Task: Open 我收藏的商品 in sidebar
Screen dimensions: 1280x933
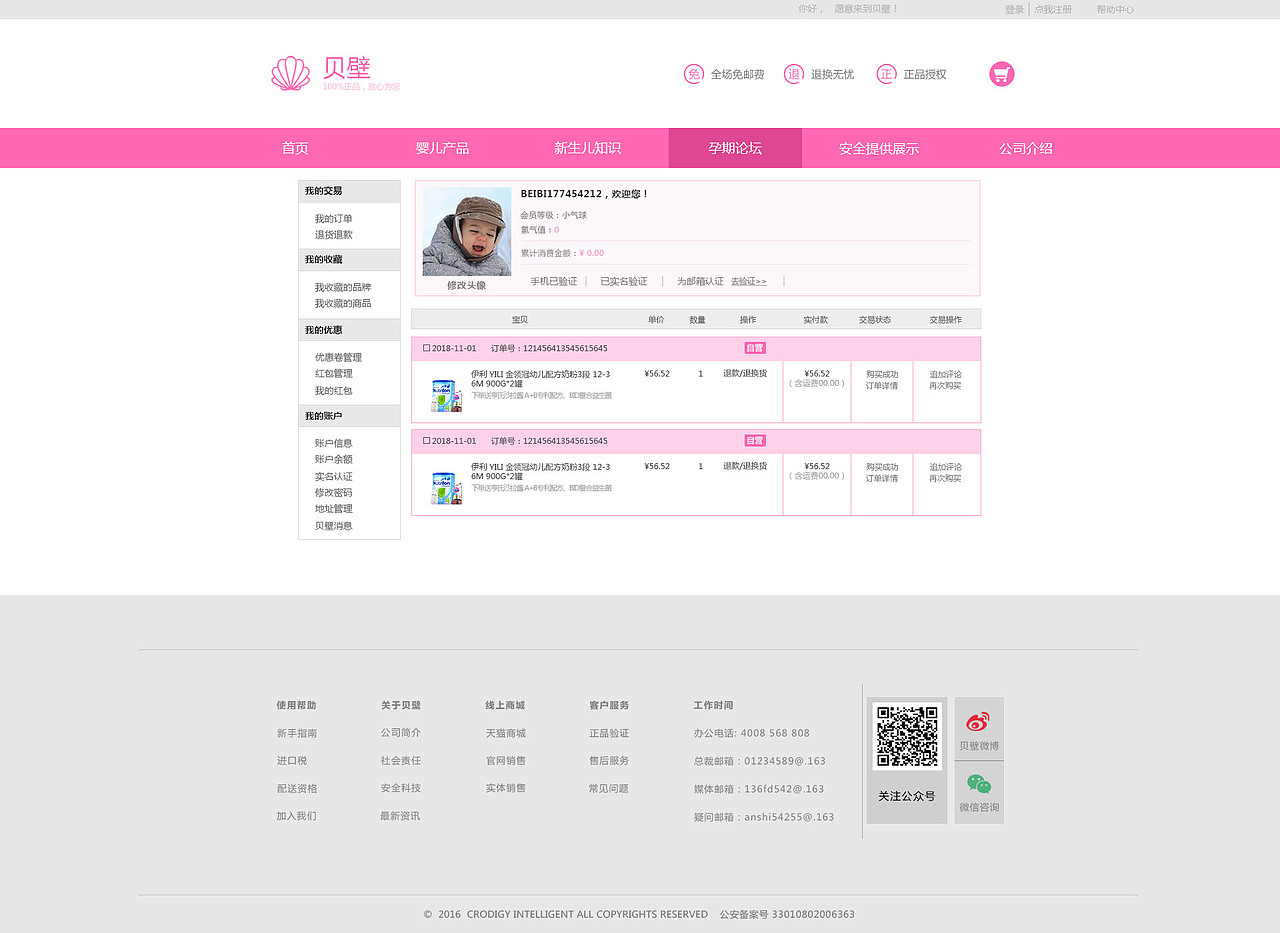Action: click(343, 303)
